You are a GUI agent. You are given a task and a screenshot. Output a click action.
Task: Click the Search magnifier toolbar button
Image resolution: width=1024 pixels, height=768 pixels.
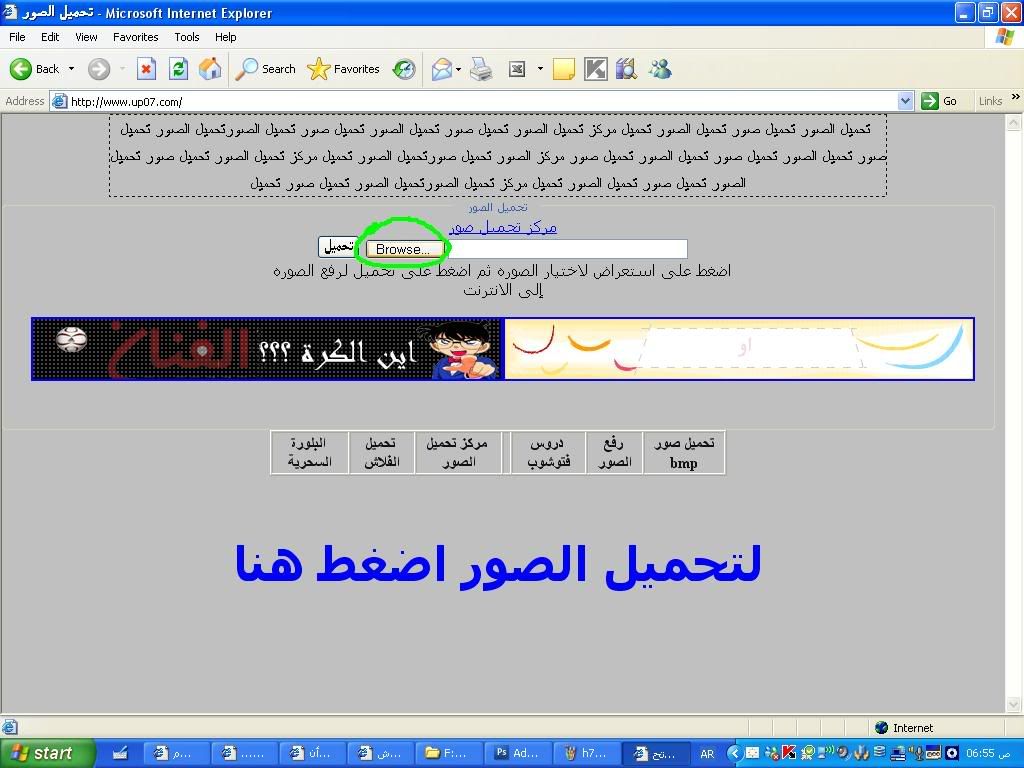[x=265, y=69]
